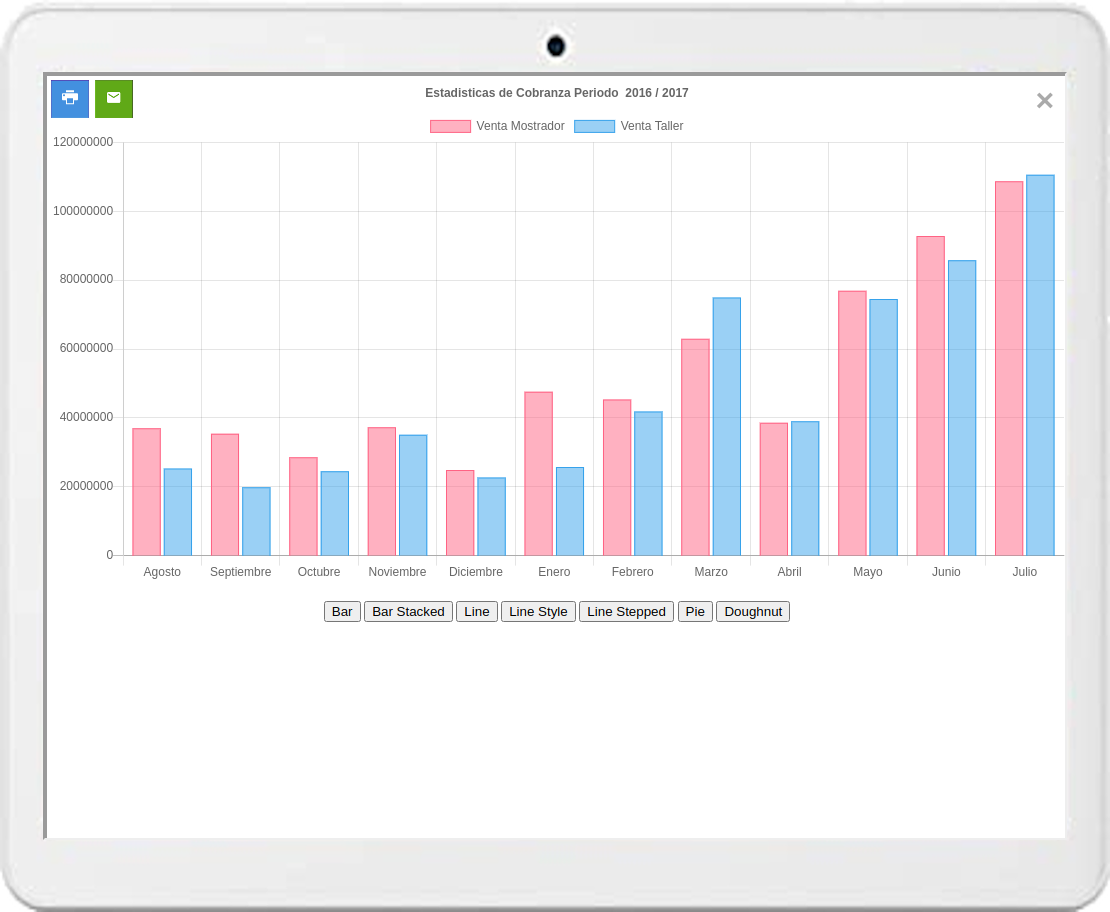This screenshot has width=1110, height=912.
Task: Close the statistics chart dialog
Action: click(x=1044, y=101)
